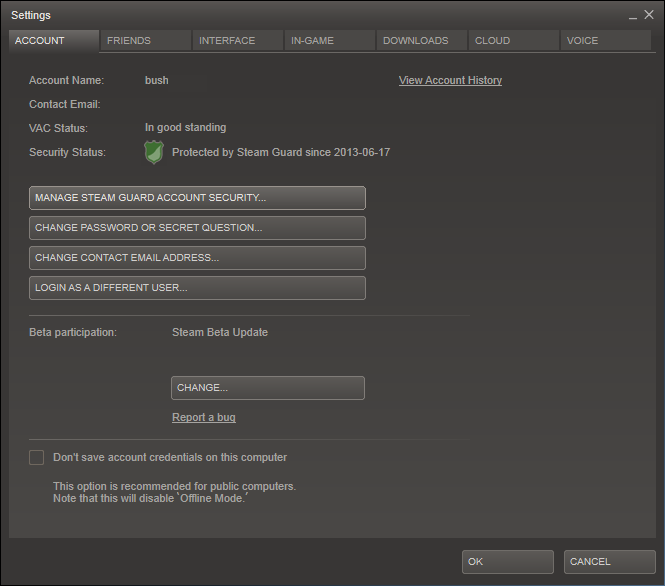Switch to the Account tab

(54, 41)
